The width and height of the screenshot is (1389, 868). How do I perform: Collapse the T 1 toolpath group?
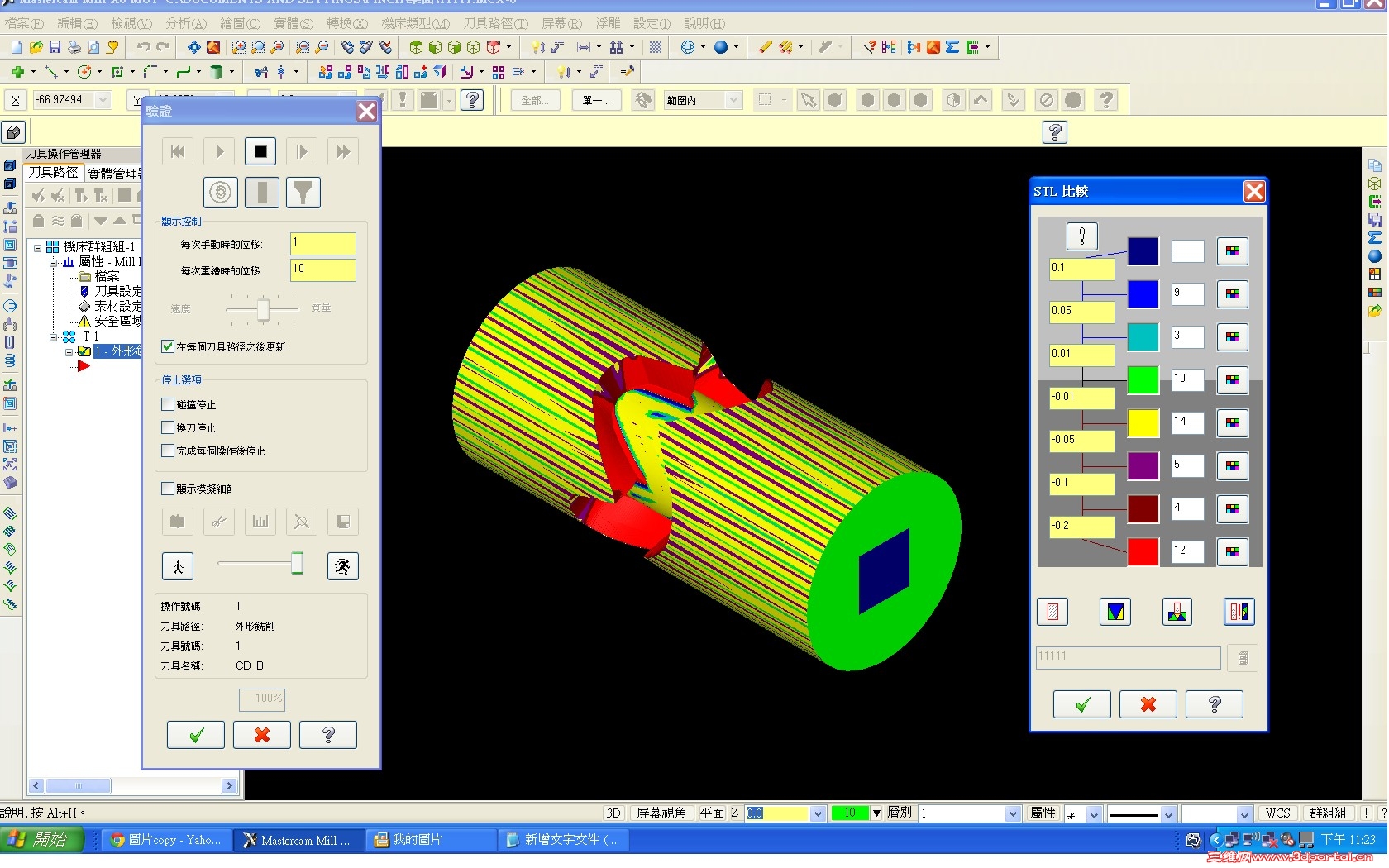pos(54,337)
